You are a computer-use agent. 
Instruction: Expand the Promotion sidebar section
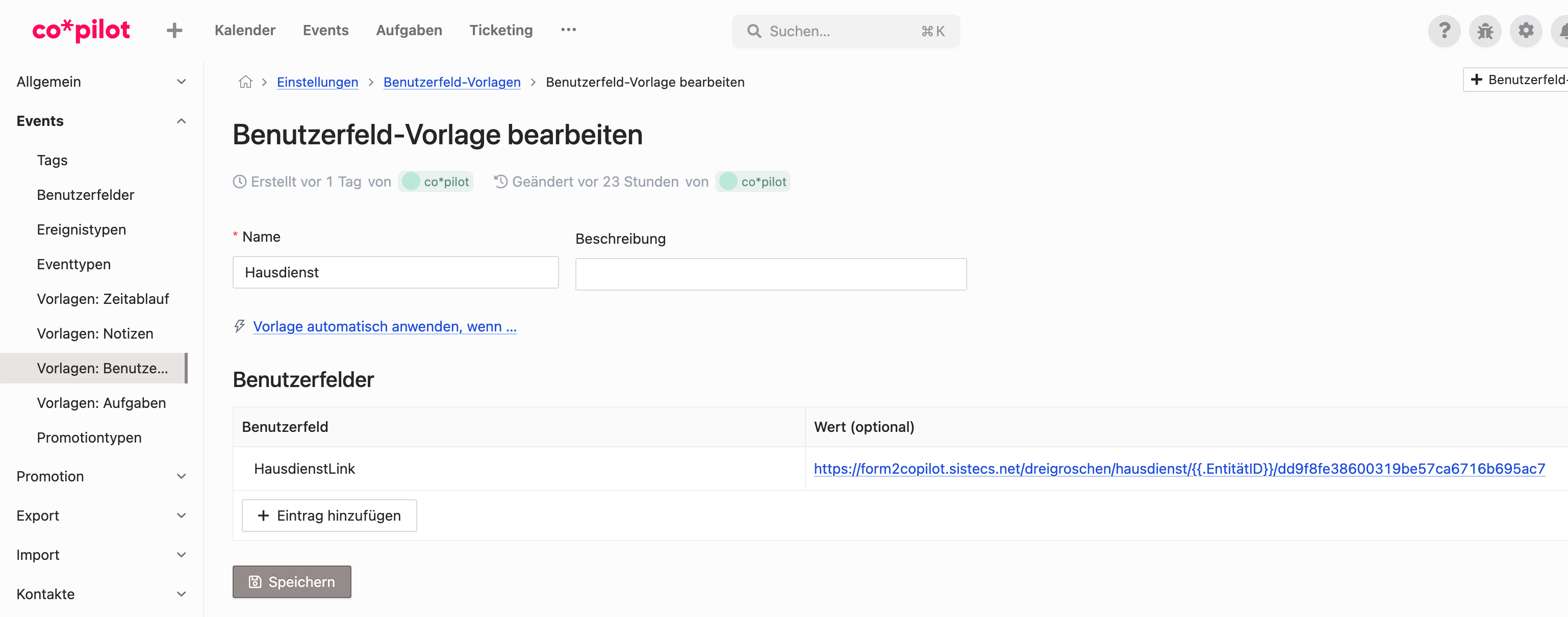tap(101, 476)
